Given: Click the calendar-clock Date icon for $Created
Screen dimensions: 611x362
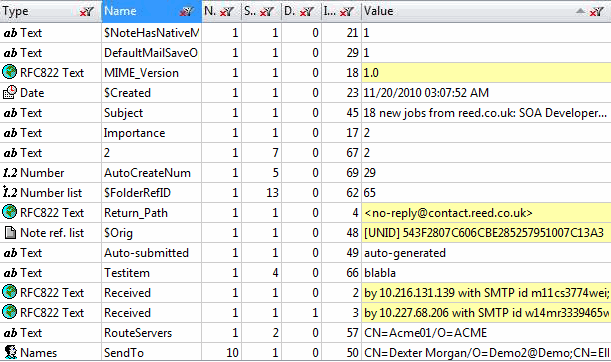Looking at the screenshot, I should (10, 92).
